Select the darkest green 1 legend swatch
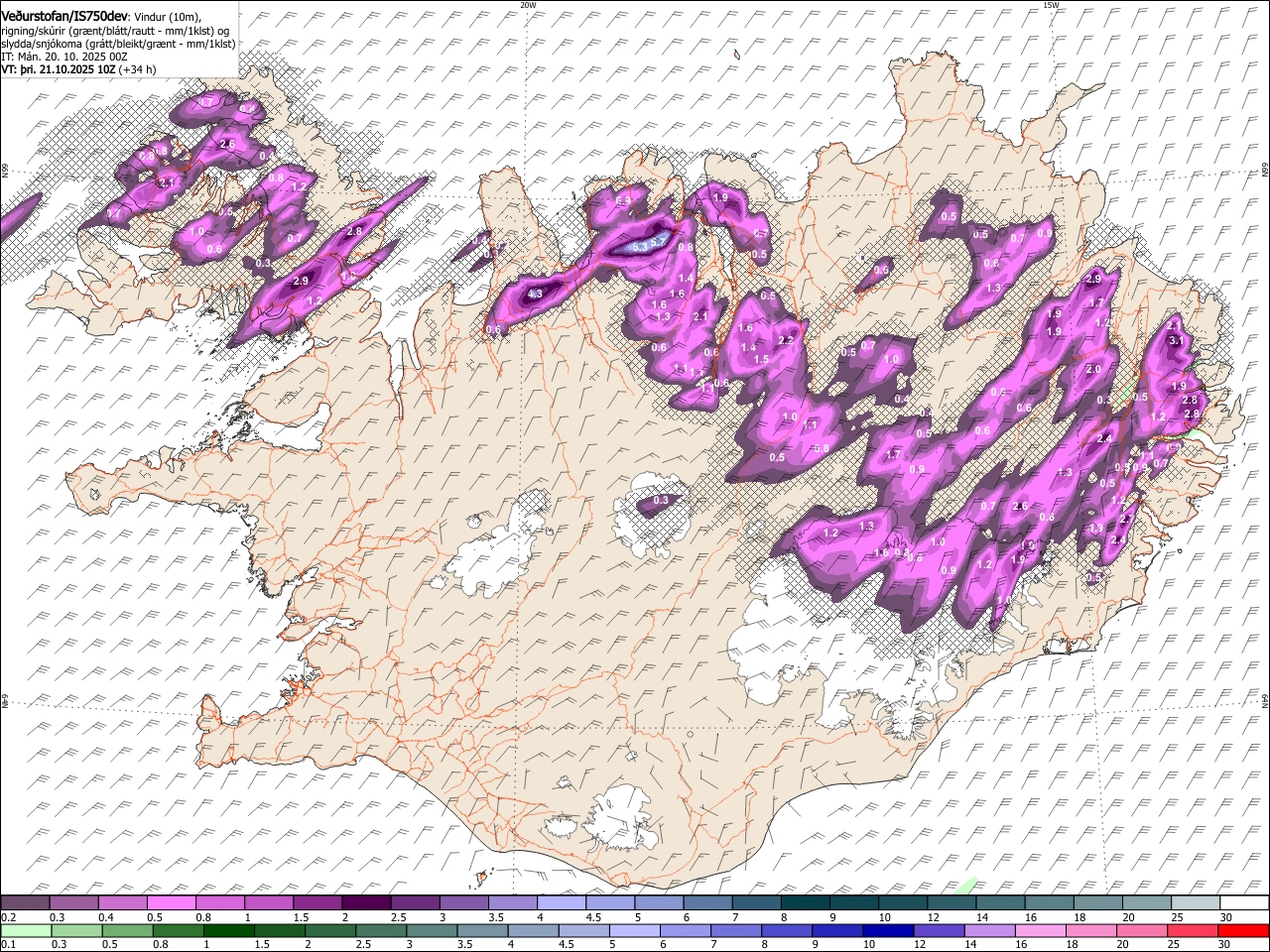The height and width of the screenshot is (952, 1270). 228,930
